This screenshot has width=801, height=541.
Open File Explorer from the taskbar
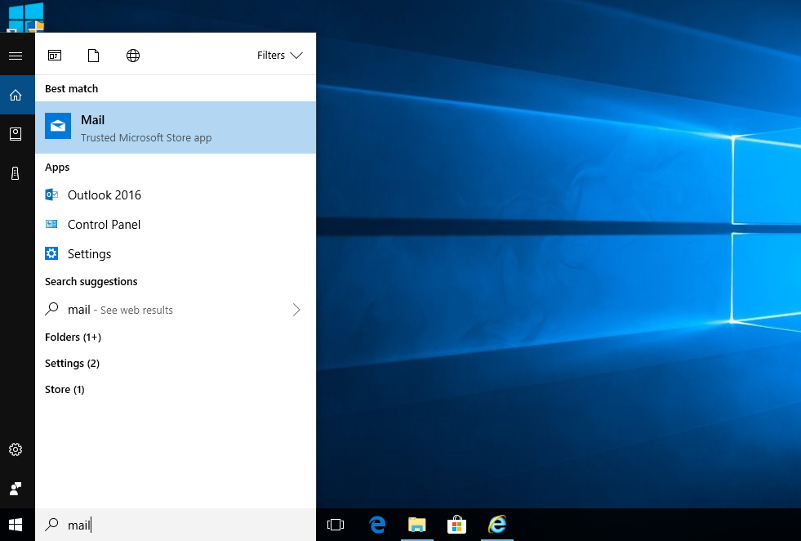pyautogui.click(x=417, y=525)
